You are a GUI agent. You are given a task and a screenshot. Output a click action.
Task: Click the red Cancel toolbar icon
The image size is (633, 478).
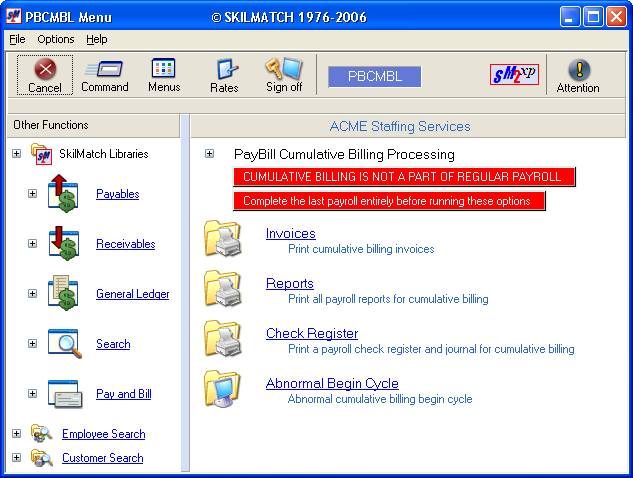45,69
